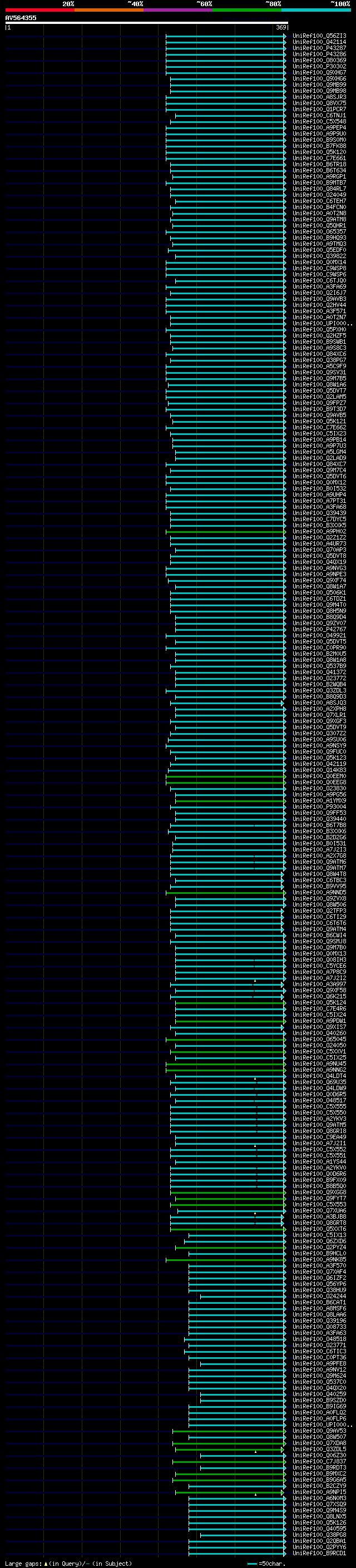
Task: Click the UniRef100_Q9FF53 label
Action: tap(319, 813)
